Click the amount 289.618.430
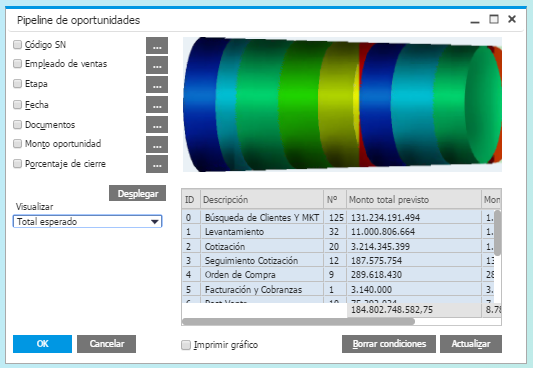The height and width of the screenshot is (368, 533). click(x=376, y=275)
